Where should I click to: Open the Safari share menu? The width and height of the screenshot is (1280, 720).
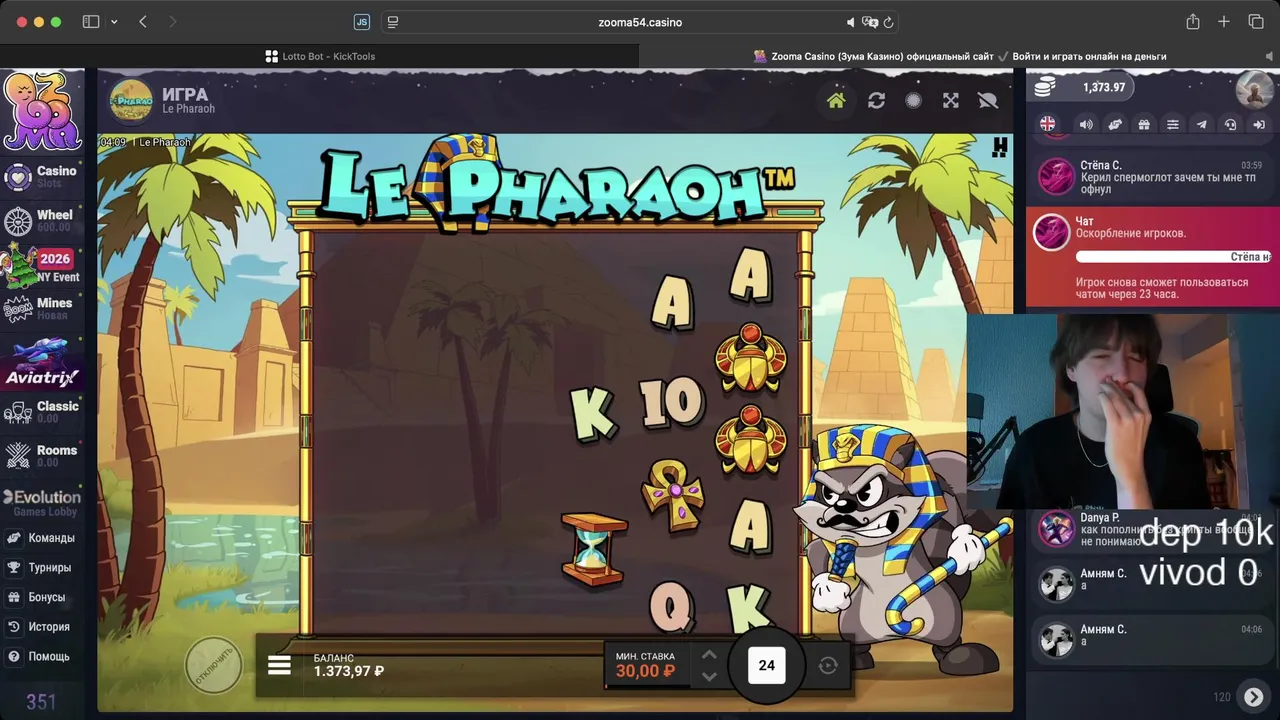click(1192, 22)
